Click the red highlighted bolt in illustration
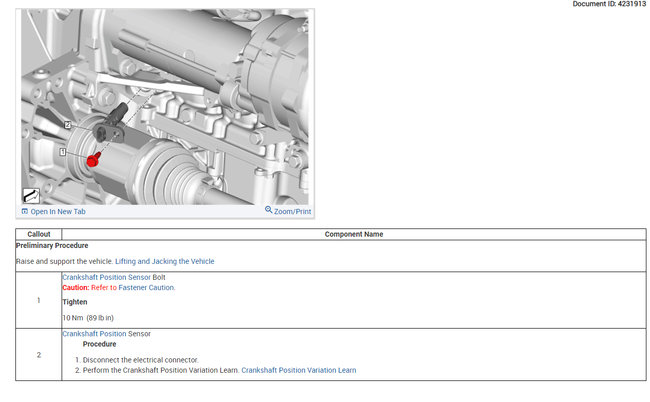The width and height of the screenshot is (650, 402). 94,160
